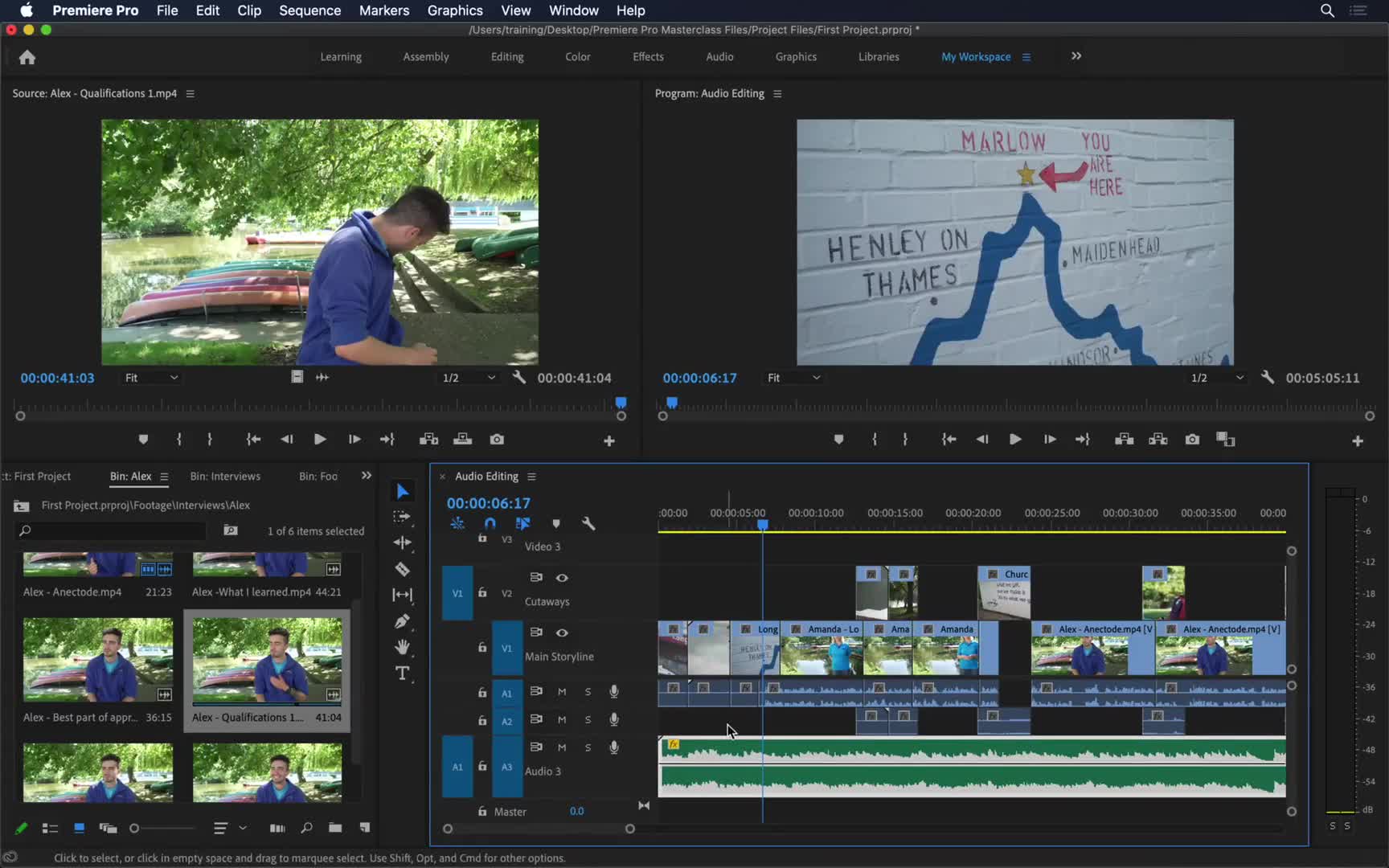Viewport: 1389px width, 868px height.
Task: Open Source monitor zoom Fit dropdown
Action: coord(151,378)
